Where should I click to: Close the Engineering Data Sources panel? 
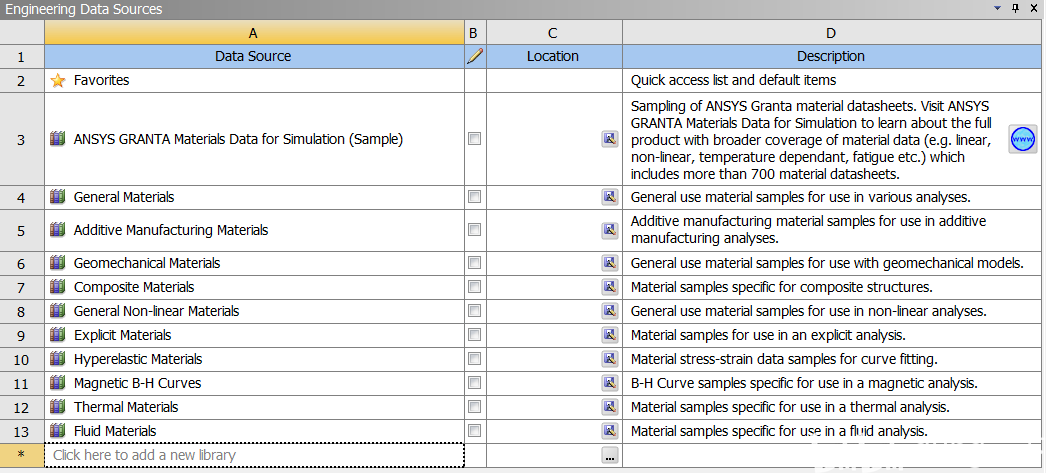1034,9
